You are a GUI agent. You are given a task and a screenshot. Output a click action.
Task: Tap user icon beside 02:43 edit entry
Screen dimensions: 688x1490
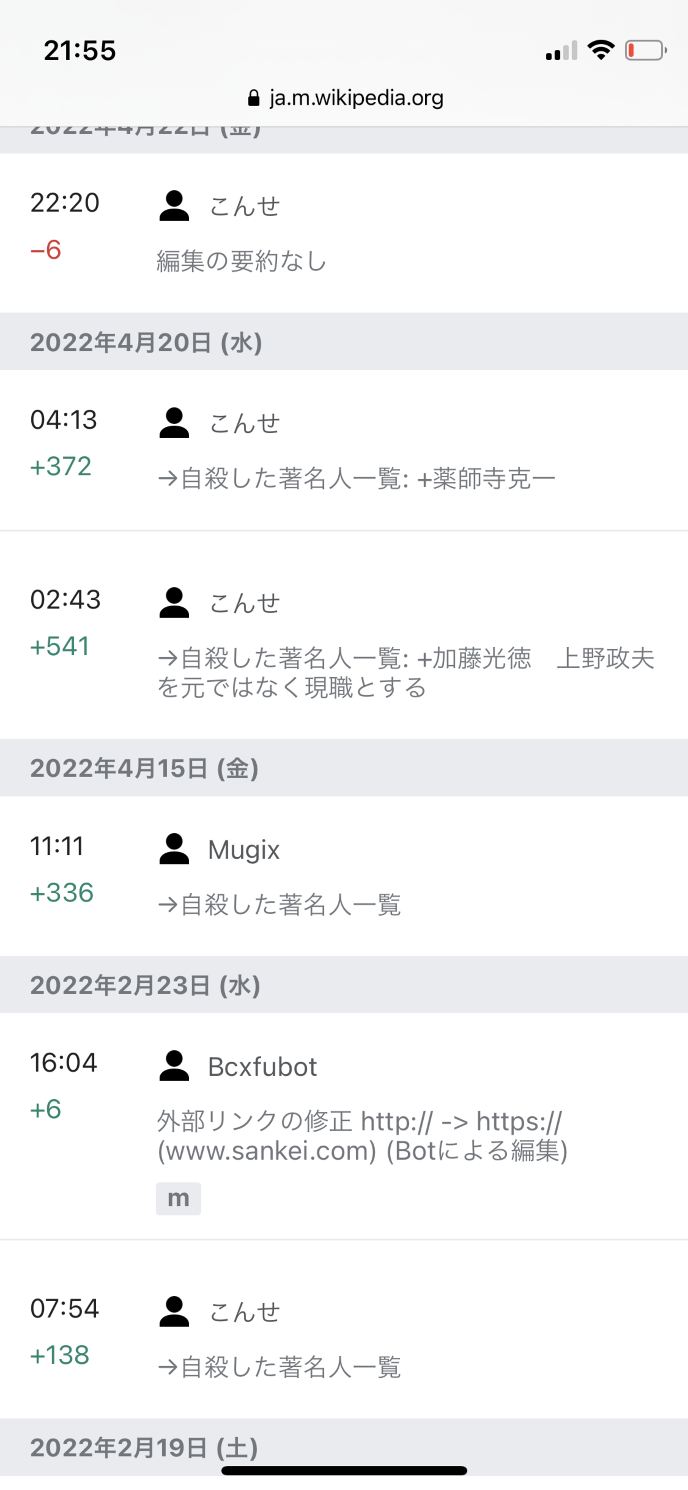175,603
